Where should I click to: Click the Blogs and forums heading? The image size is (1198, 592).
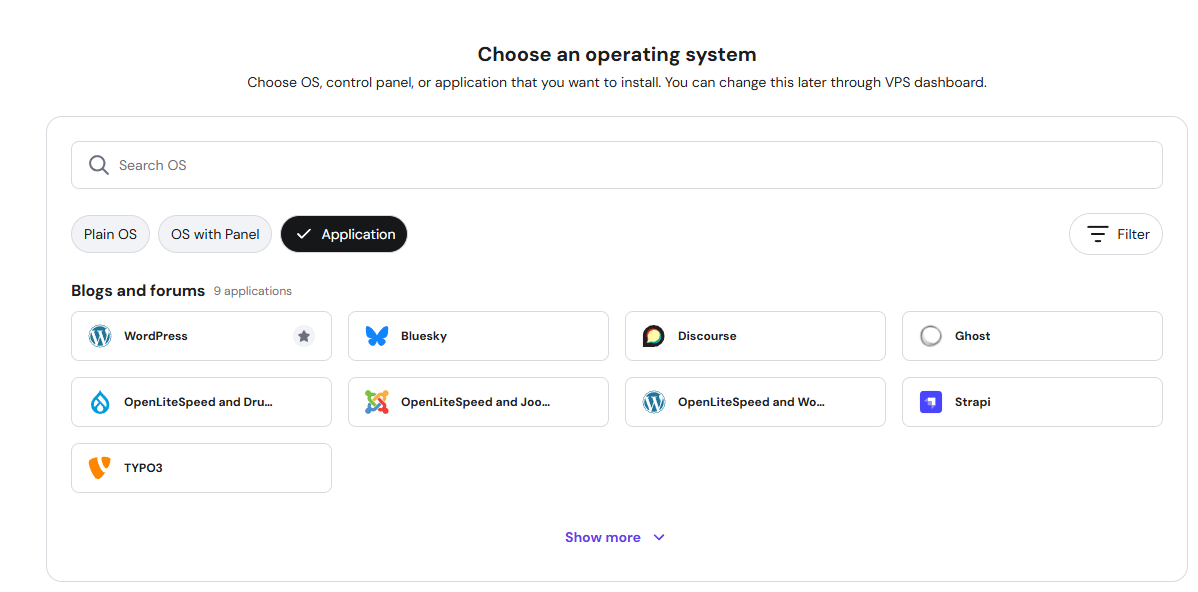138,290
